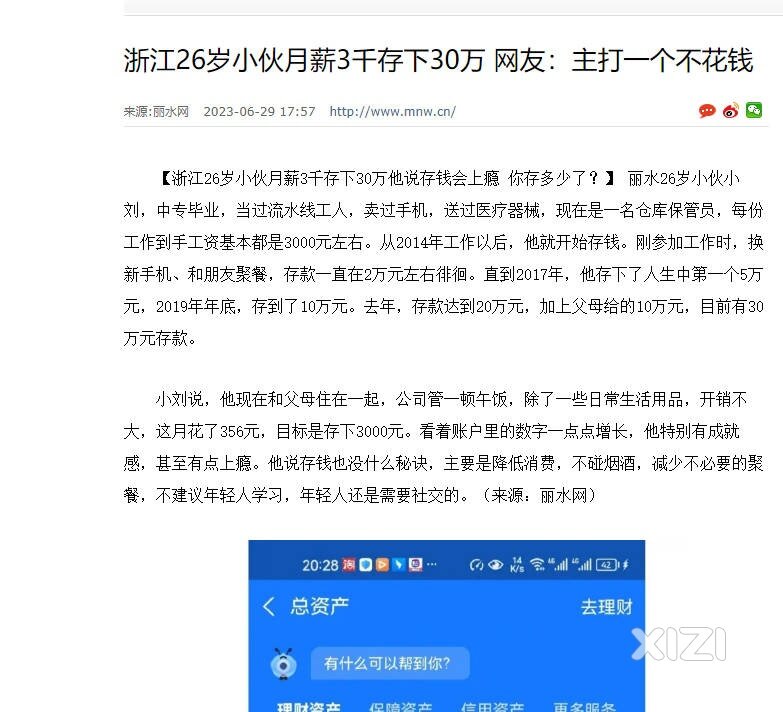The width and height of the screenshot is (783, 712).
Task: Tap the orange play-button notification icon
Action: pyautogui.click(x=382, y=565)
